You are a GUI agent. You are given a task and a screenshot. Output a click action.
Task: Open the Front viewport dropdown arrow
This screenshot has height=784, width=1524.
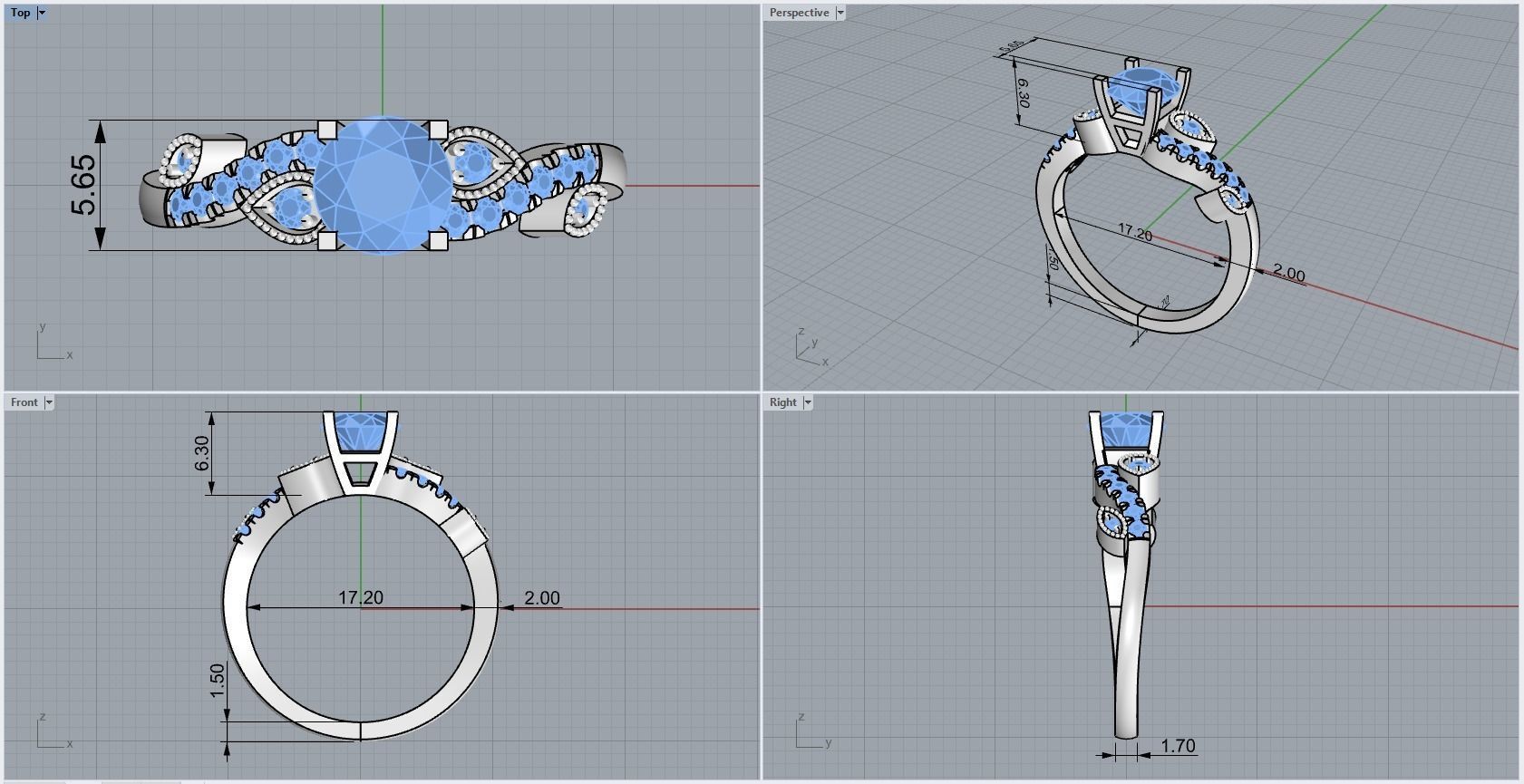click(49, 402)
